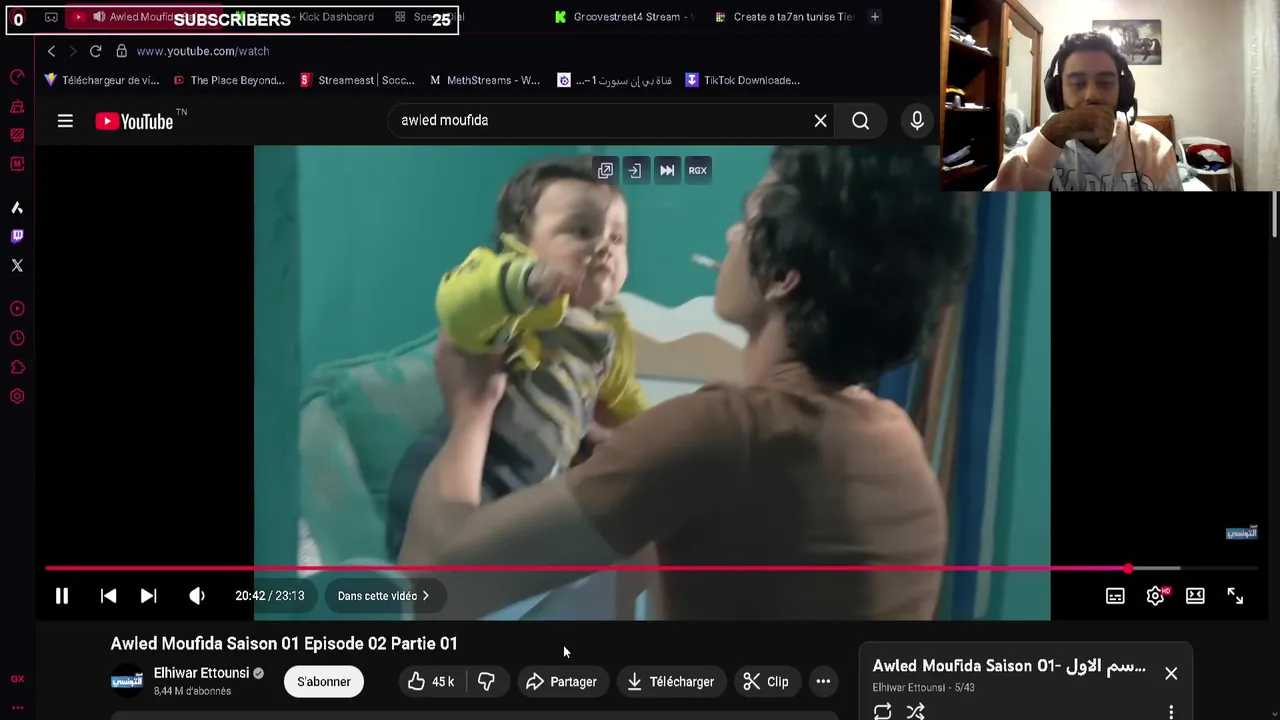Open YouTube hamburger guide menu
The image size is (1280, 720).
[65, 121]
